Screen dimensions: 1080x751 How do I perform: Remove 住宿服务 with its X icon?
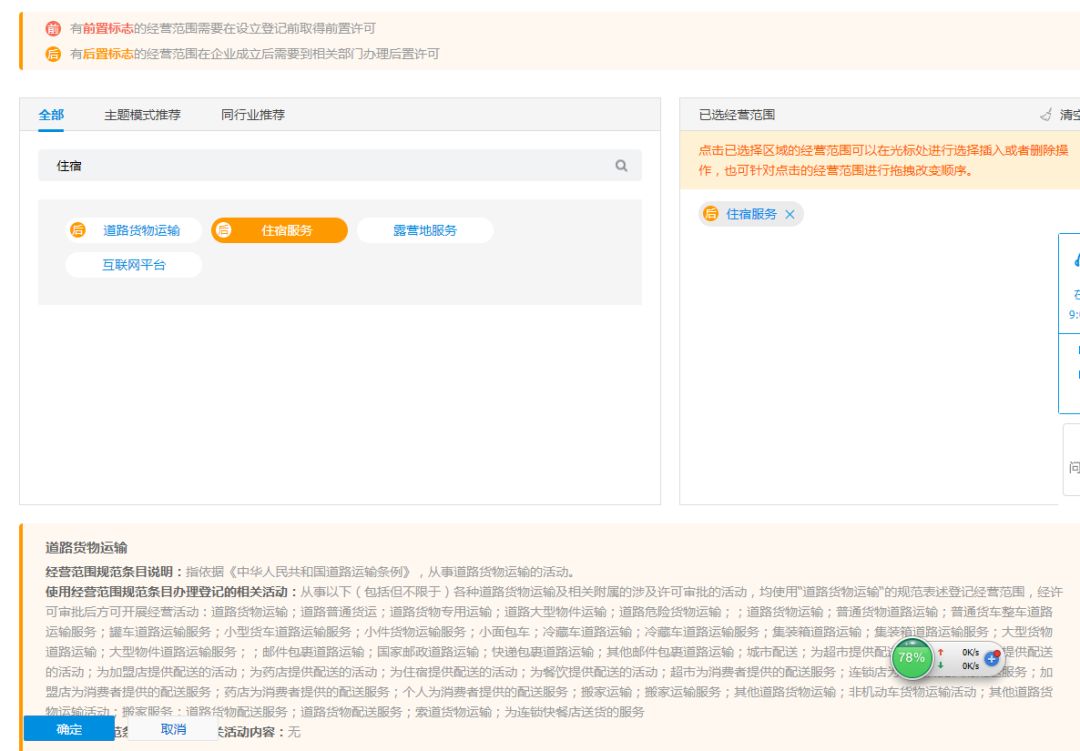790,215
